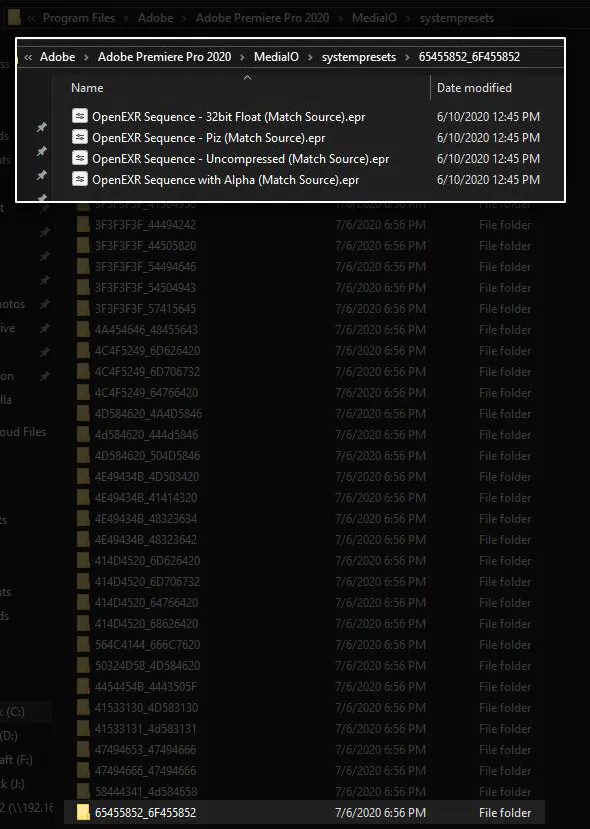Viewport: 590px width, 829px height.
Task: Expand the chevron between systempresets and 65455852_6F455852 in breadcrumb
Action: tap(407, 57)
